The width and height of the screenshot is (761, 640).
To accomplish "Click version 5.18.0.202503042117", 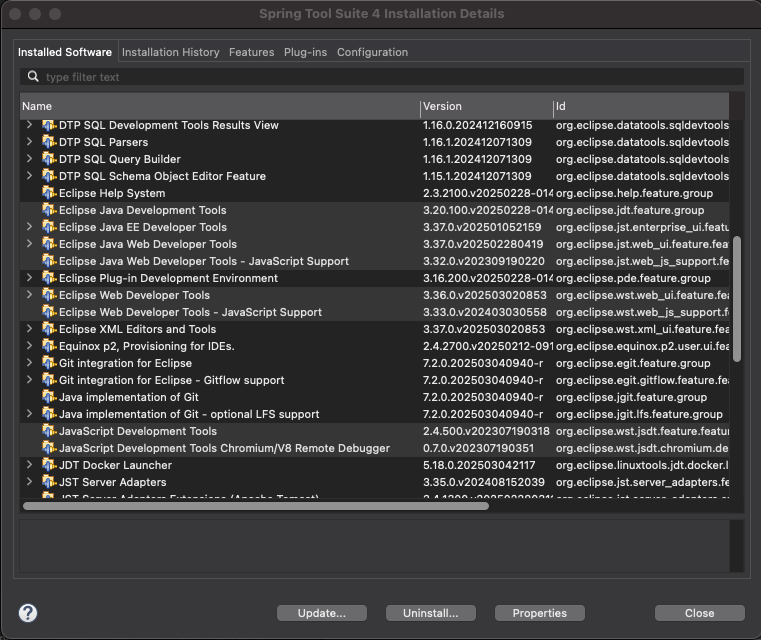I will tap(479, 465).
